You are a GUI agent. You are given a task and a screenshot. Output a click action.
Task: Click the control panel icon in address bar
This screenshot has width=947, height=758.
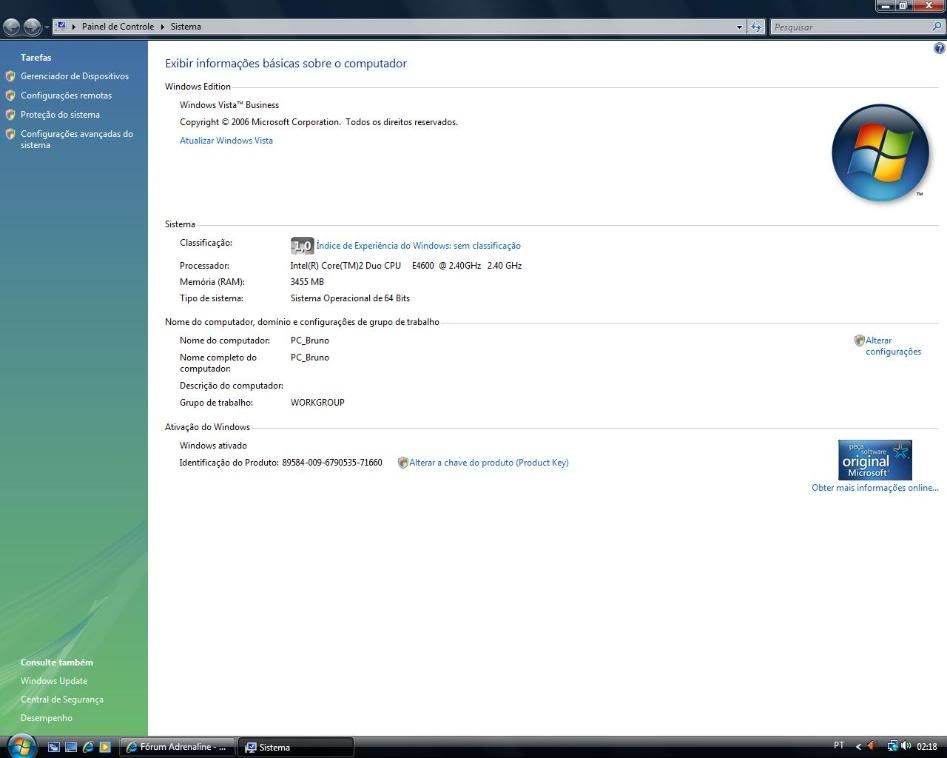(x=60, y=26)
